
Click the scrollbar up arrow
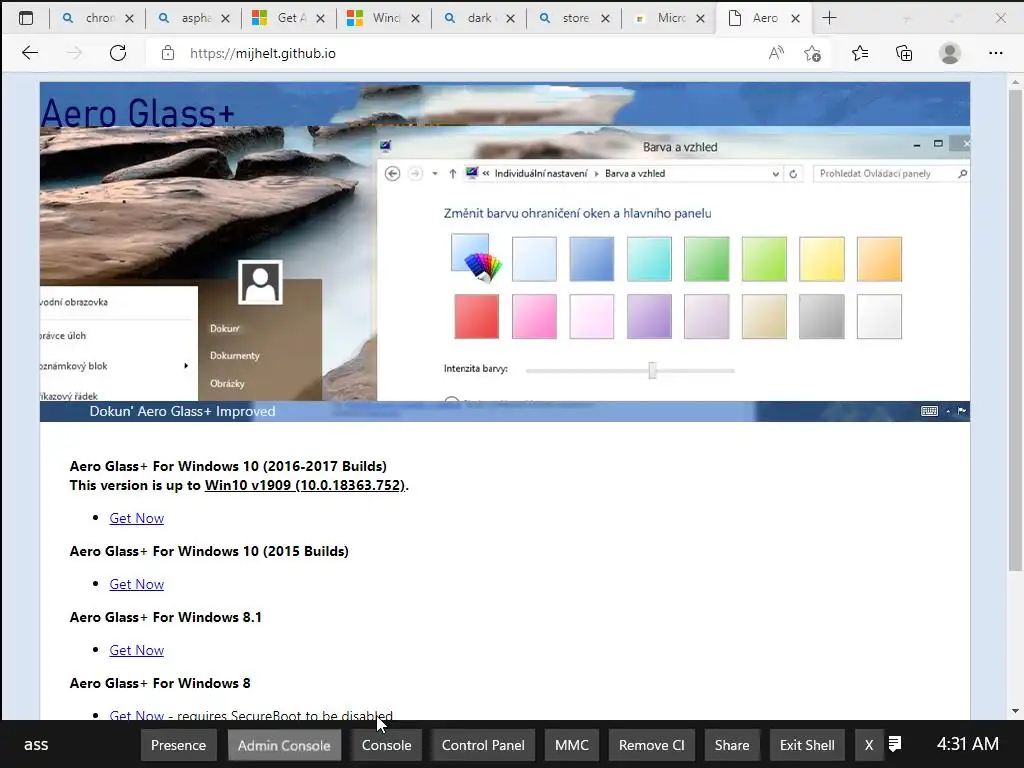[1015, 83]
